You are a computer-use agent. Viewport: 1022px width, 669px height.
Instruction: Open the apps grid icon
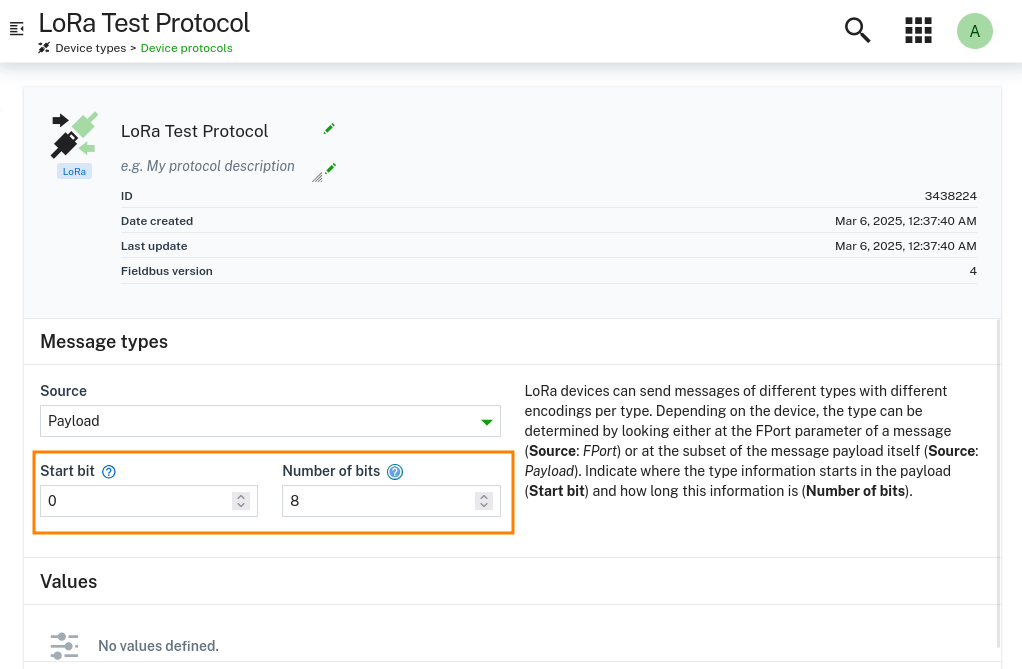click(917, 30)
